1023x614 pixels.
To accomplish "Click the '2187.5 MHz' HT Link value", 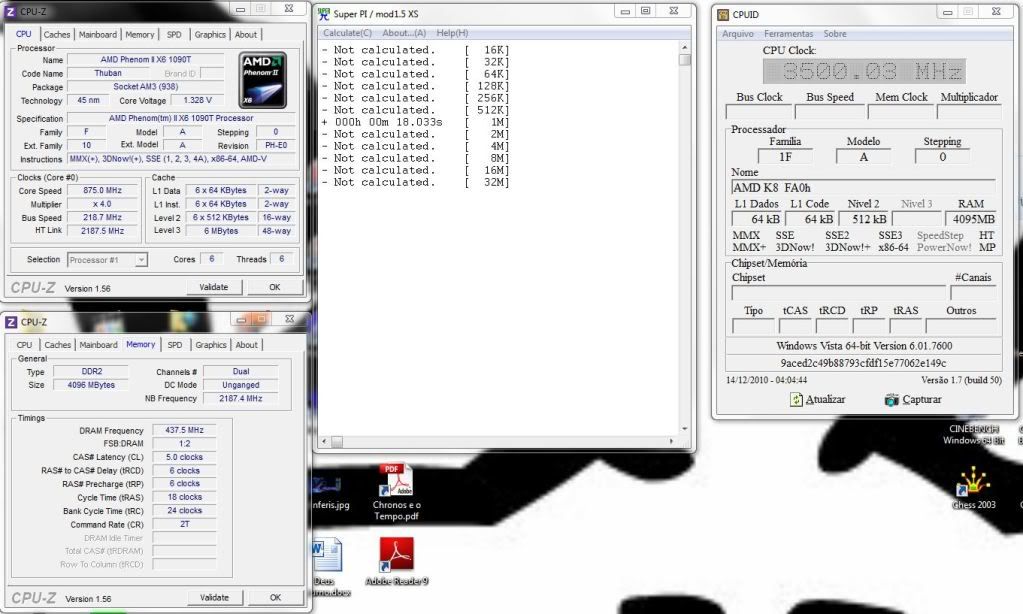I will coord(102,231).
